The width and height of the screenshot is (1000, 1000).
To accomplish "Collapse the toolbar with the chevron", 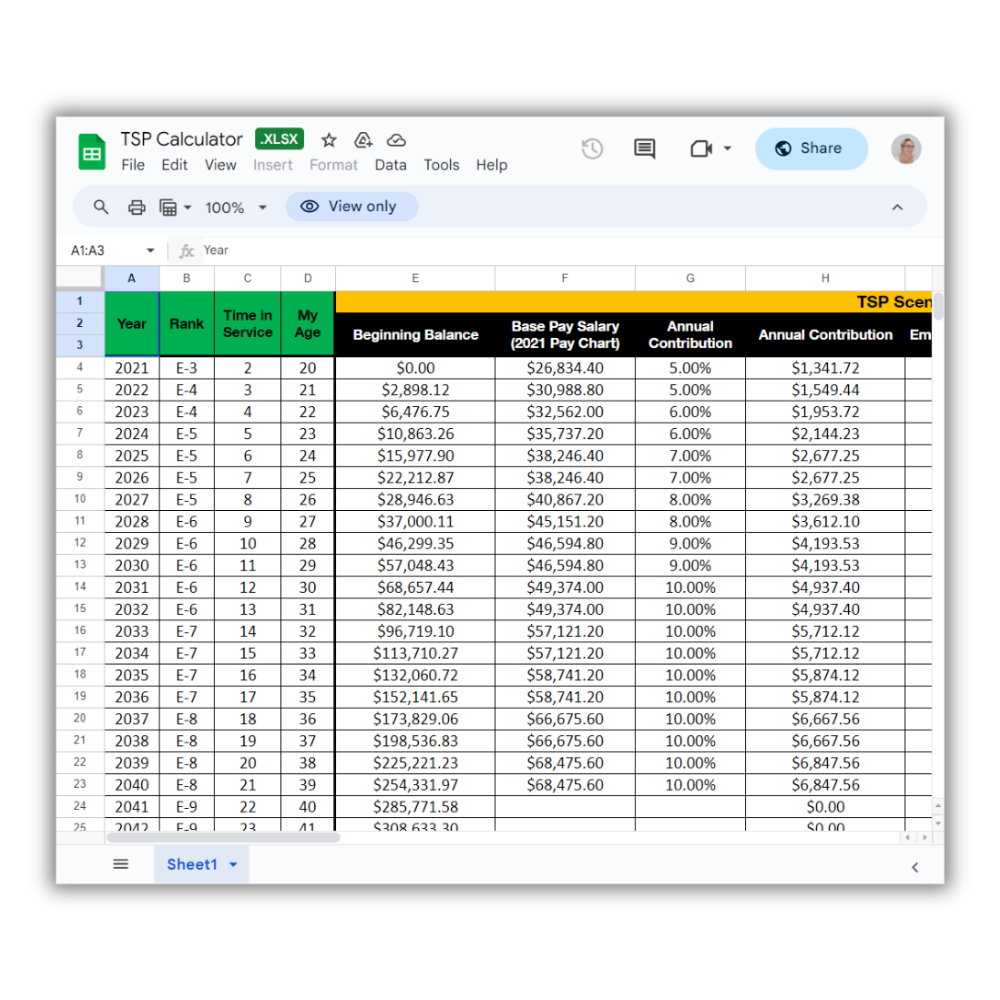I will pos(897,207).
